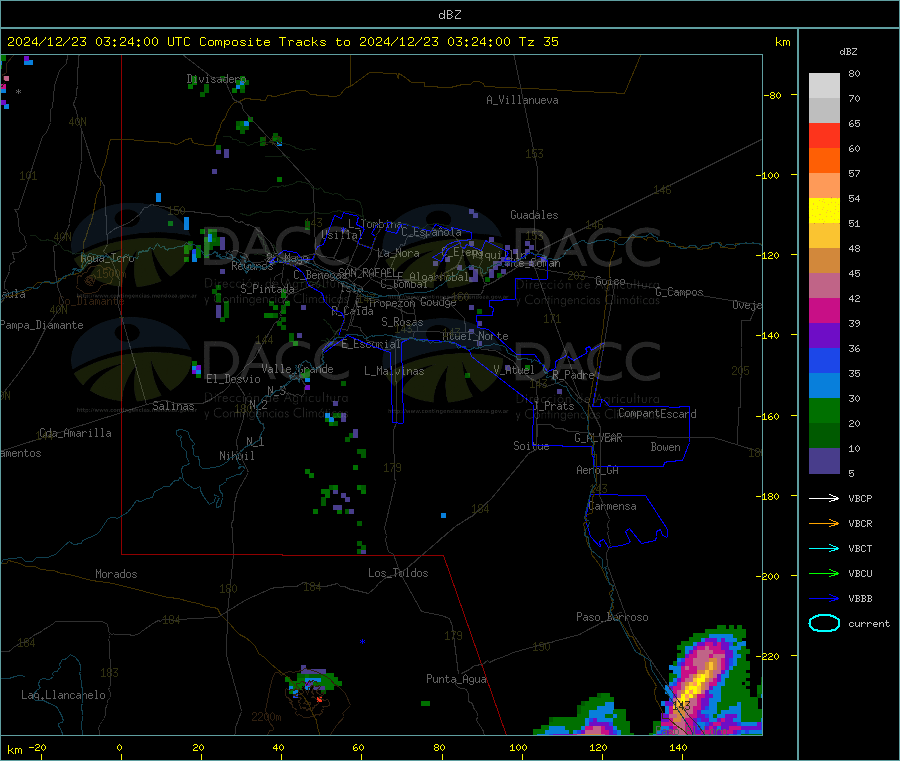
Task: Click the white VBCP arrow in legend
Action: [824, 498]
